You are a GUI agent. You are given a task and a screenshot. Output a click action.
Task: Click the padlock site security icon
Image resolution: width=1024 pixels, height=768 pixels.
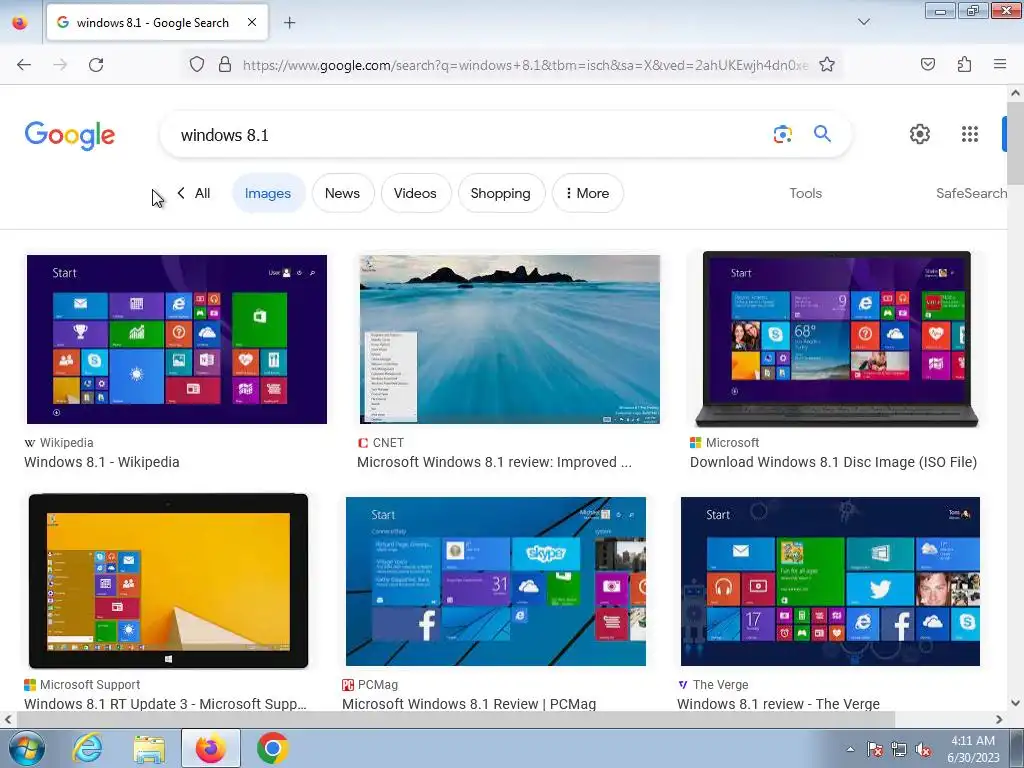point(225,65)
